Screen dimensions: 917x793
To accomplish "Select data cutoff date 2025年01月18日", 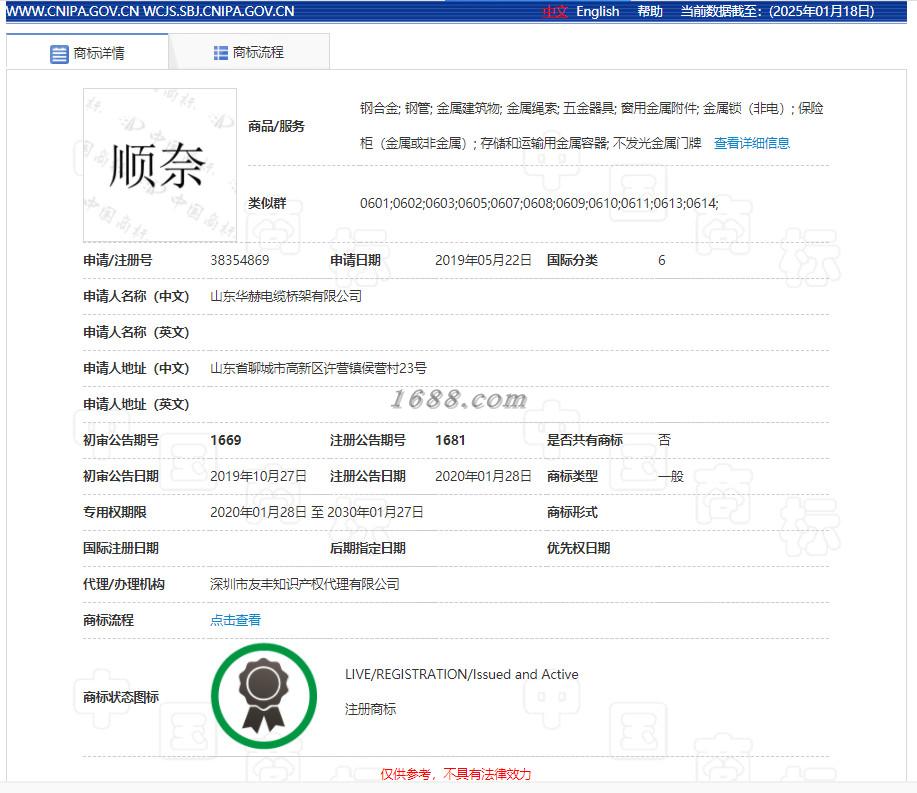I will pyautogui.click(x=822, y=11).
